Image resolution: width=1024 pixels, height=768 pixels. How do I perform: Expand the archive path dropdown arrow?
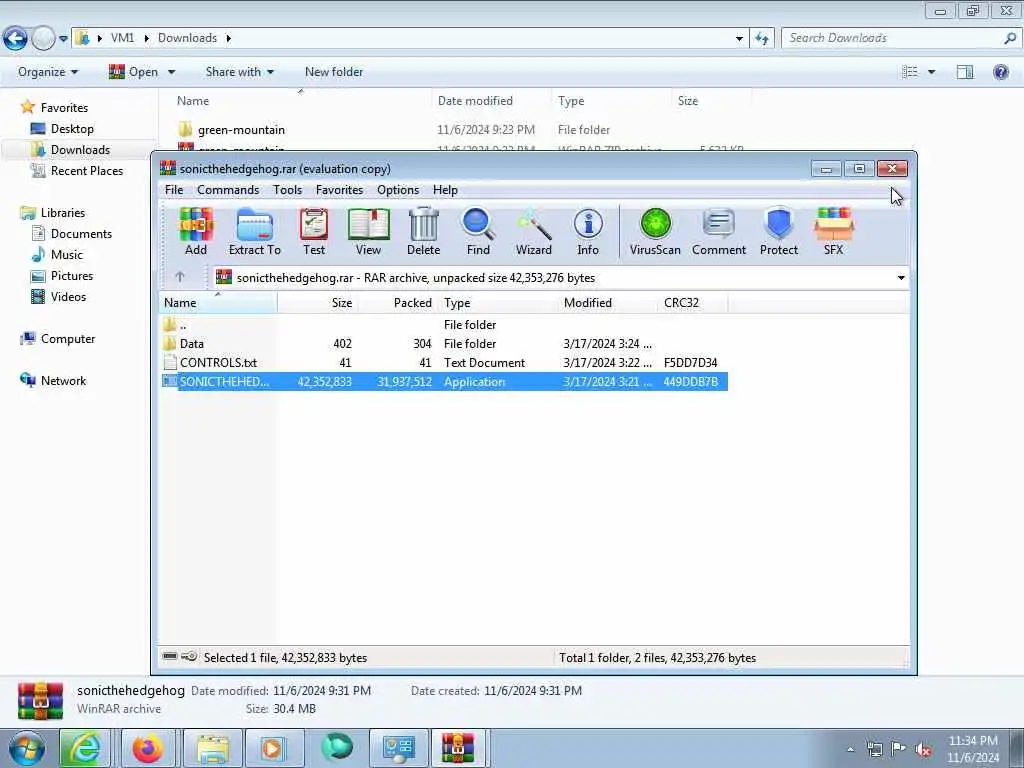click(x=901, y=278)
